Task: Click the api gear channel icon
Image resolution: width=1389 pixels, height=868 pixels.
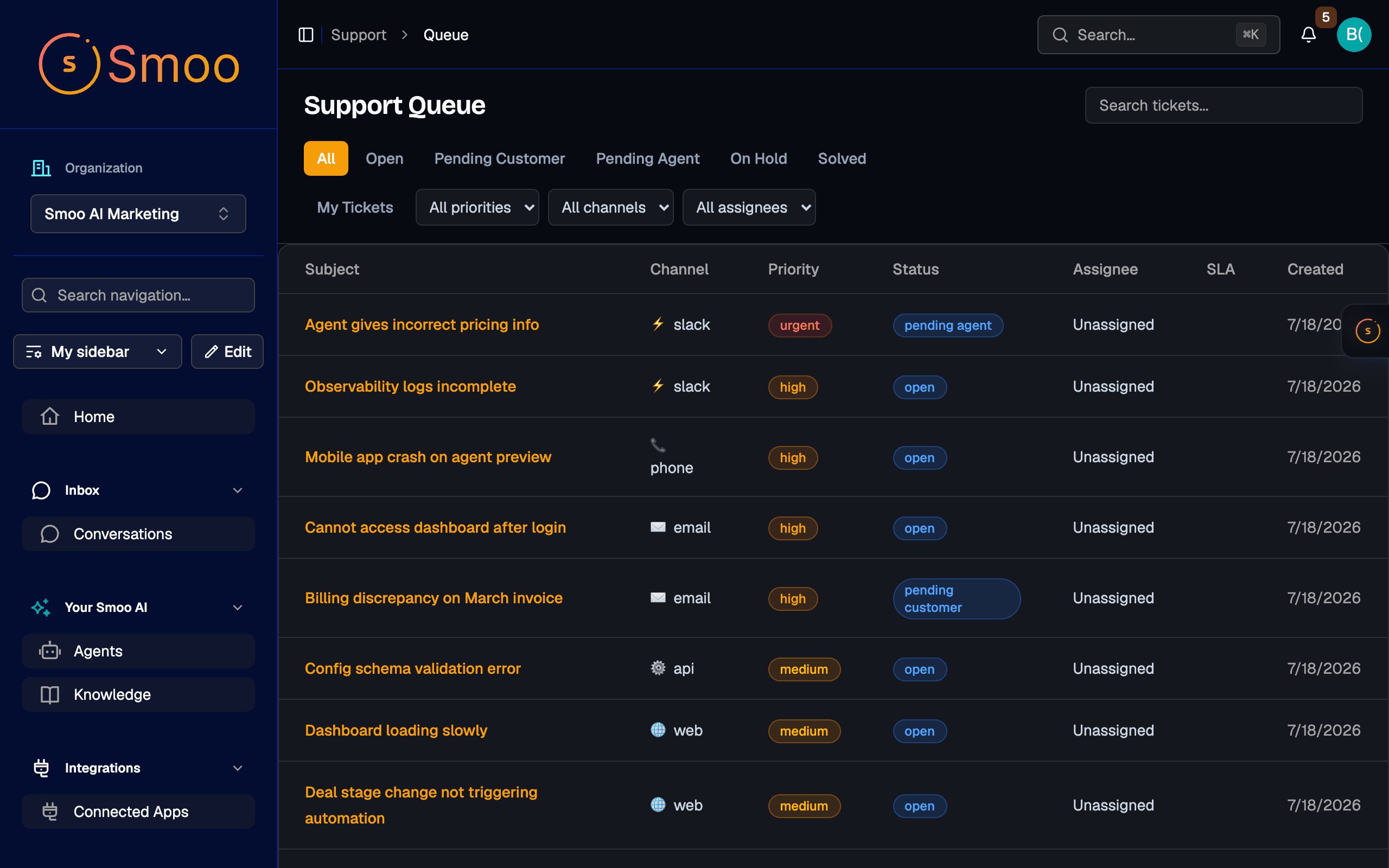Action: pyautogui.click(x=658, y=668)
